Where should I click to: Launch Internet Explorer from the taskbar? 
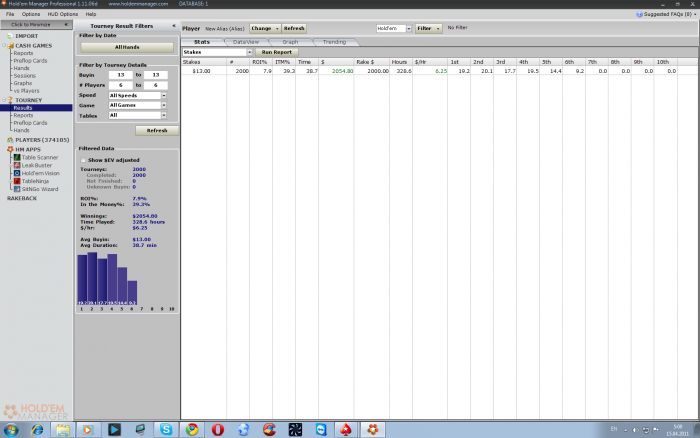38,430
